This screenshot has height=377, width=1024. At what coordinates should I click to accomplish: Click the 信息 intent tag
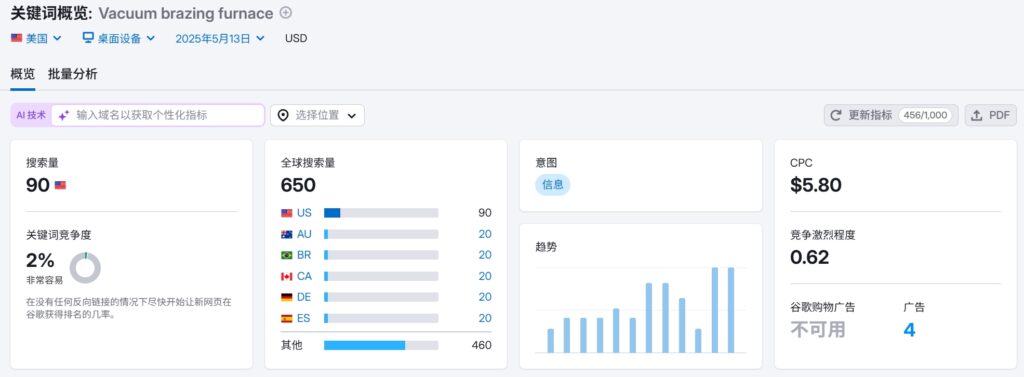tap(552, 184)
